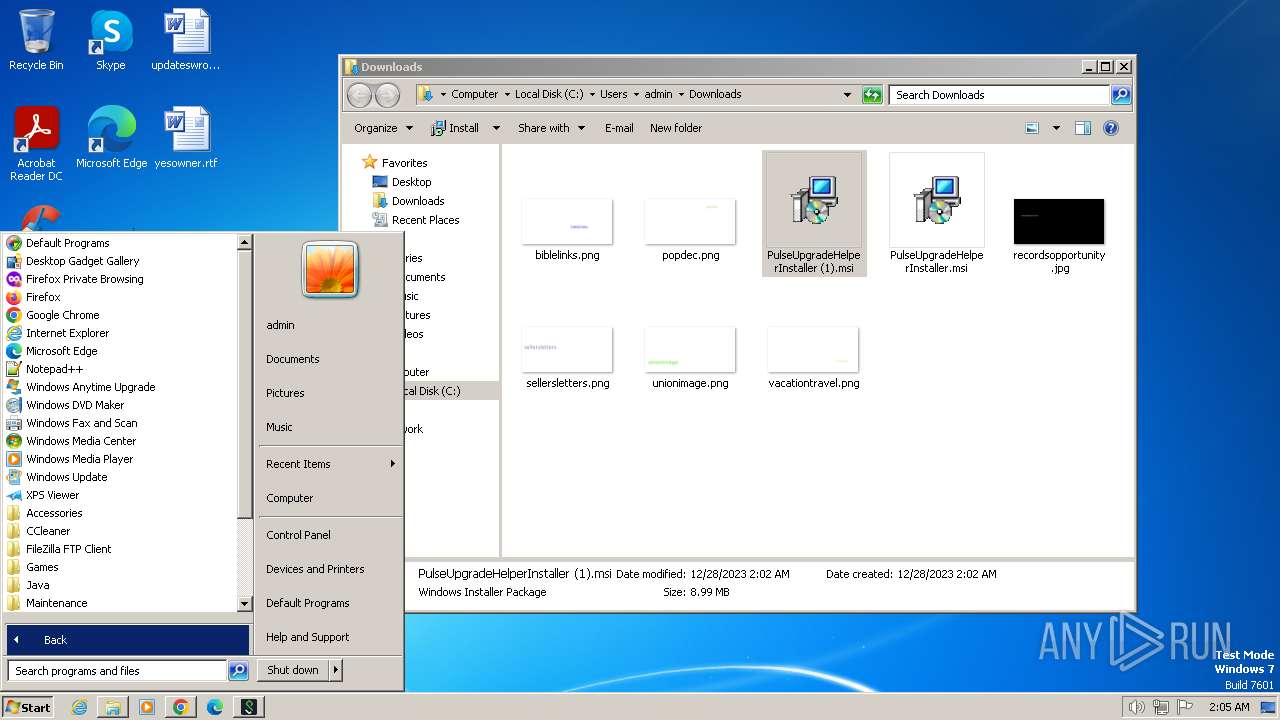Click New folder button
Image resolution: width=1280 pixels, height=720 pixels.
[x=676, y=128]
